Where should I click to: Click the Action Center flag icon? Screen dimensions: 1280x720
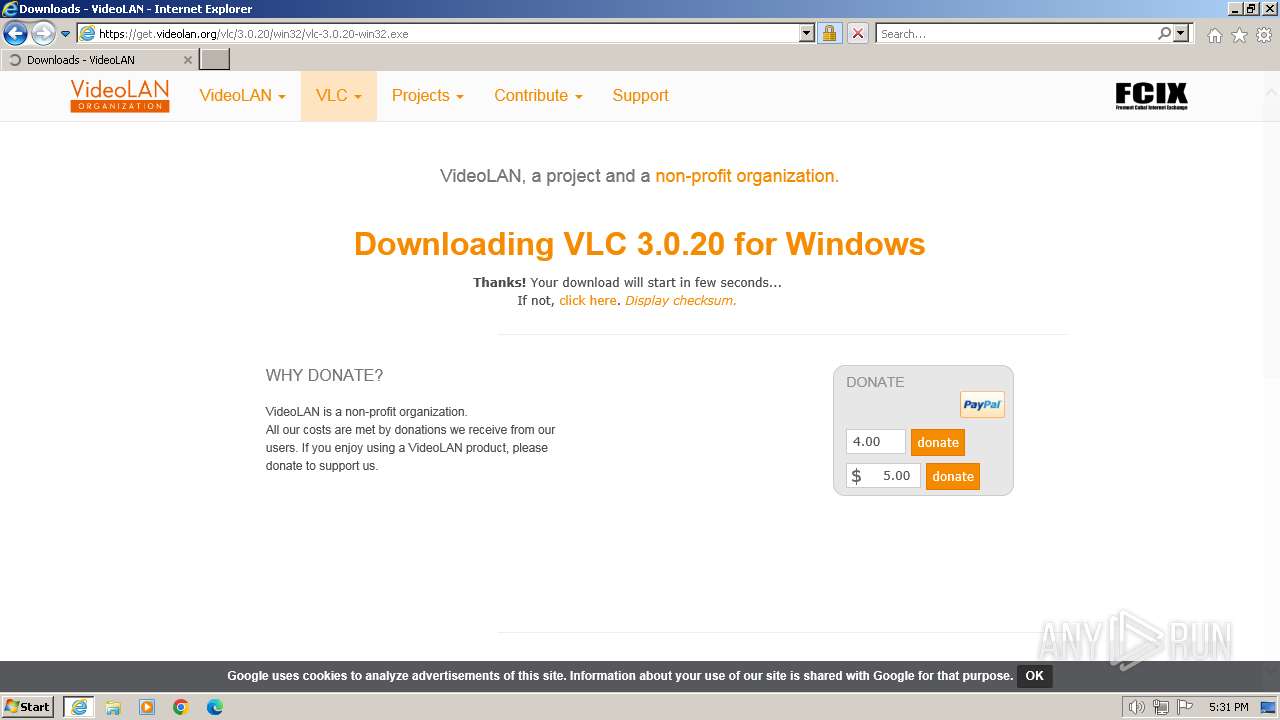tap(1185, 707)
